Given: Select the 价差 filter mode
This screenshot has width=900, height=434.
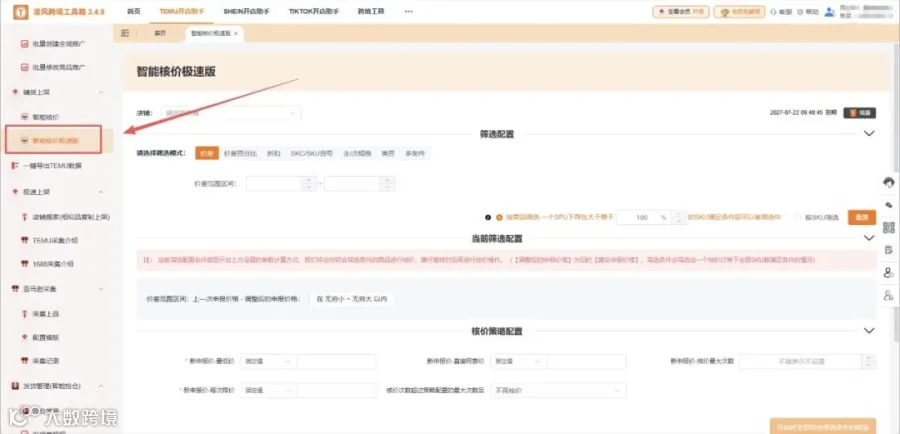Looking at the screenshot, I should point(207,153).
